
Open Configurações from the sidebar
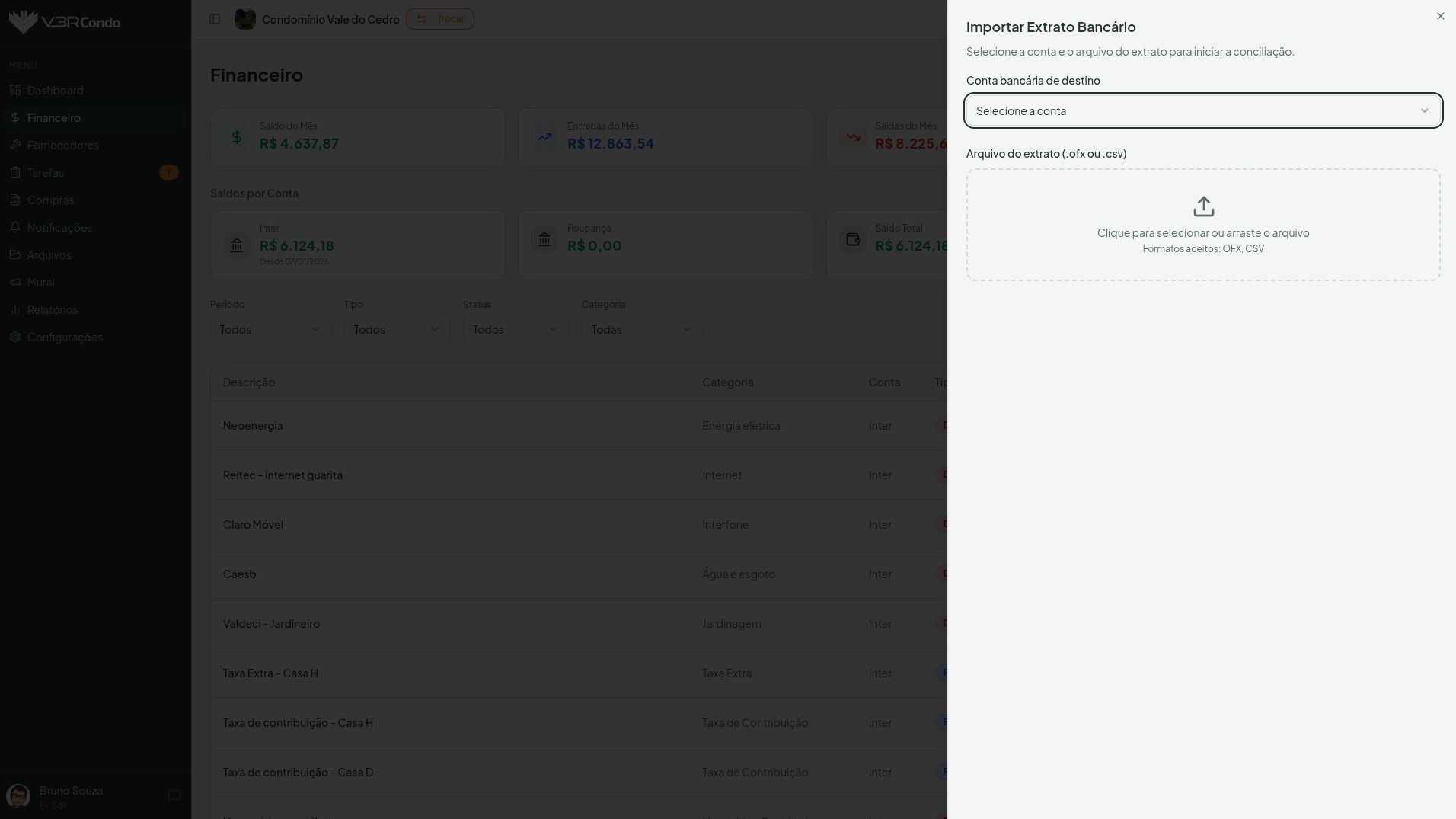[x=65, y=338]
